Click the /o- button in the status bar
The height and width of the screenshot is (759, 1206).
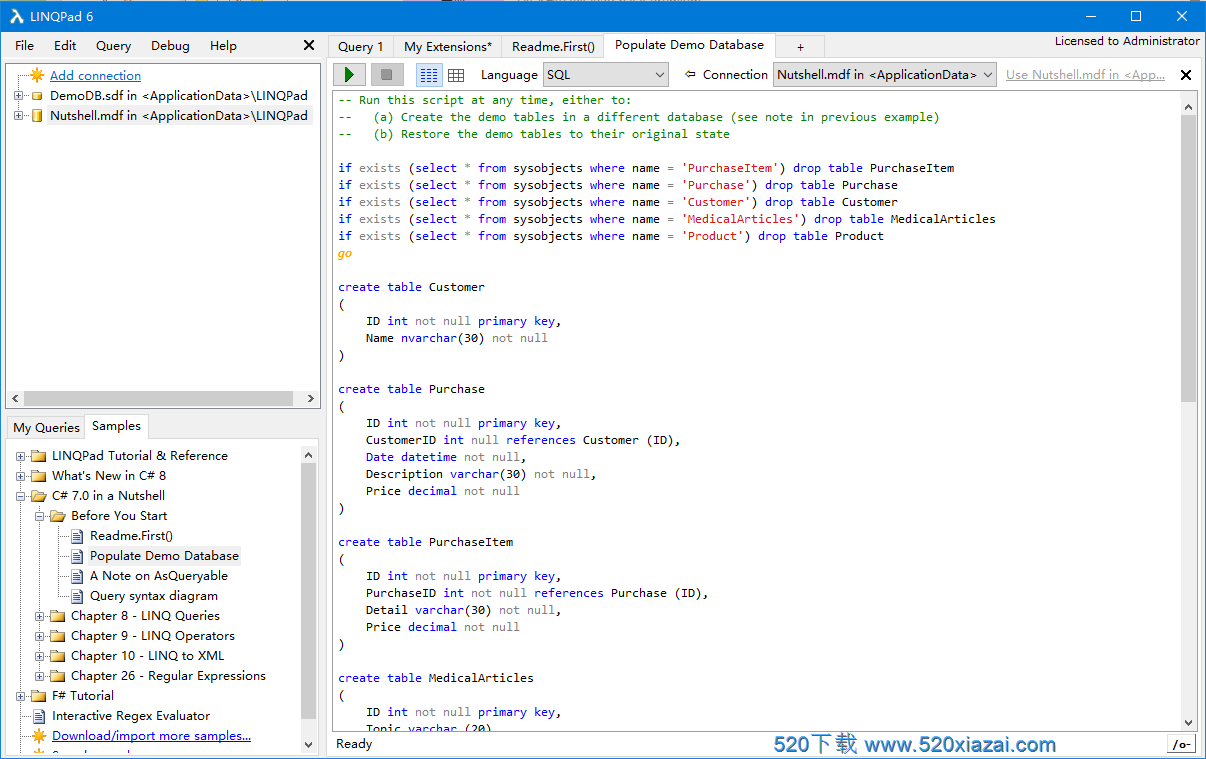tap(1181, 744)
